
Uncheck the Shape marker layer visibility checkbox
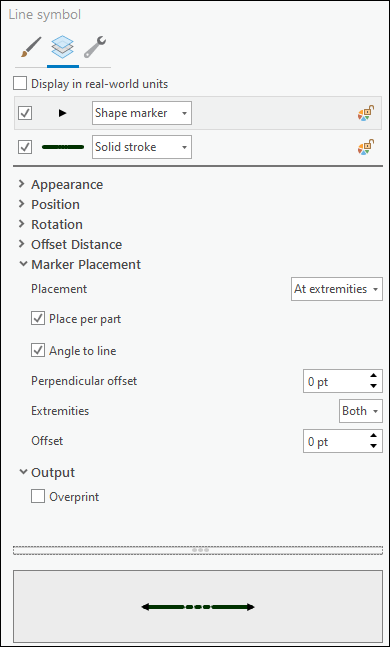tap(25, 113)
